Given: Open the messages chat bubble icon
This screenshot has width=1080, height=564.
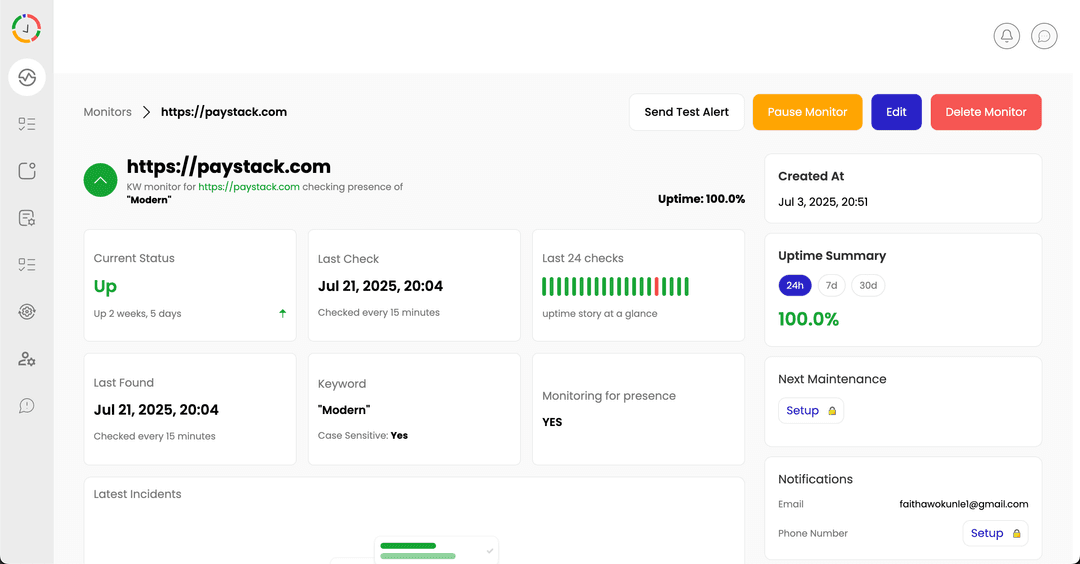Looking at the screenshot, I should pos(1044,36).
